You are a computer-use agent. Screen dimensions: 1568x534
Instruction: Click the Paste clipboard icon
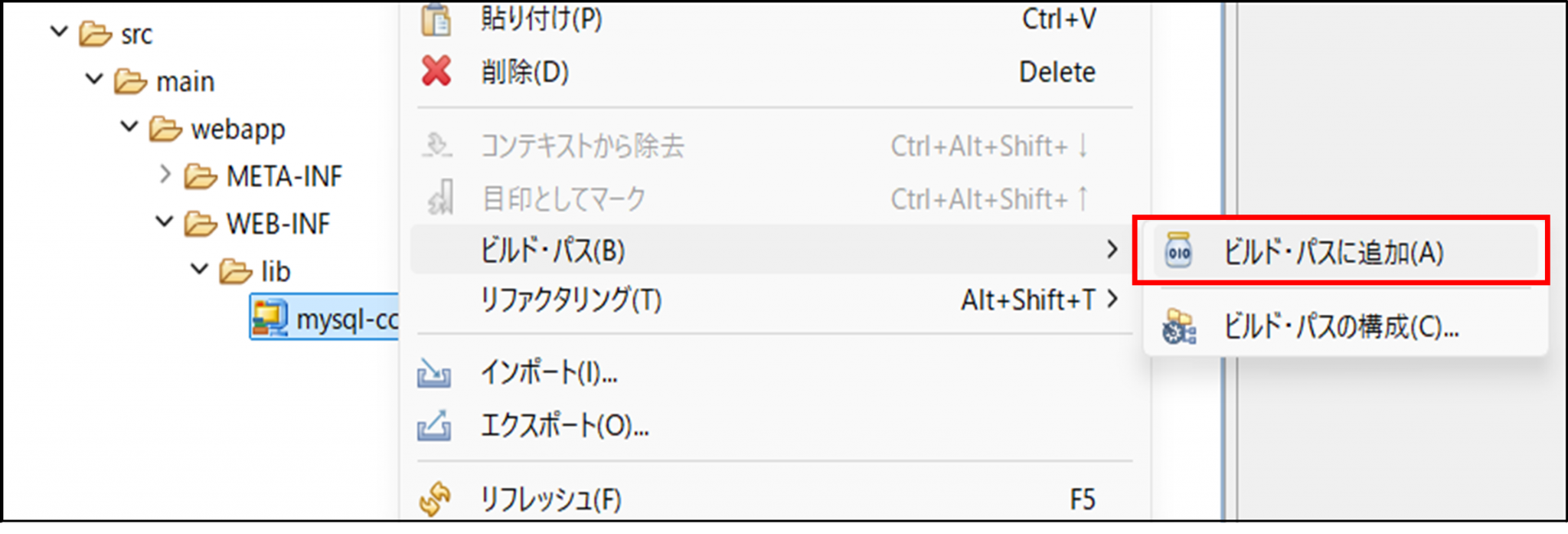click(436, 20)
